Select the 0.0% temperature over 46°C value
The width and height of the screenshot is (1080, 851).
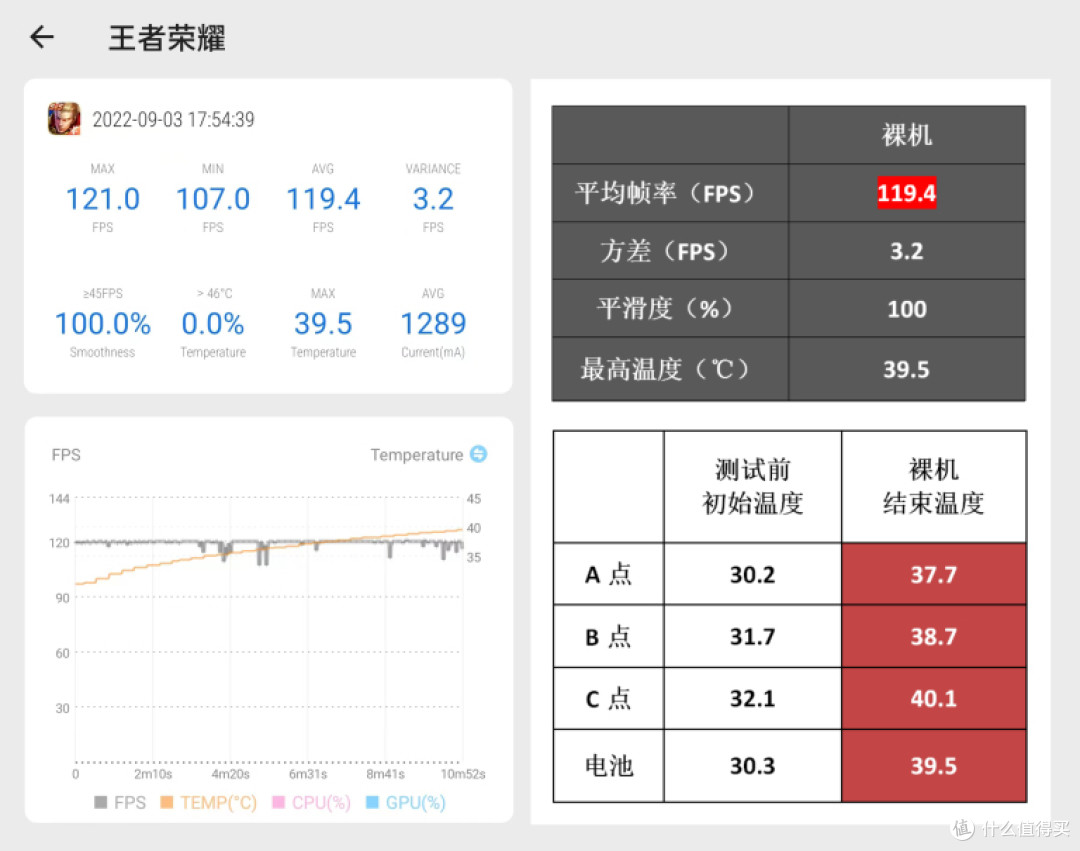coord(213,324)
